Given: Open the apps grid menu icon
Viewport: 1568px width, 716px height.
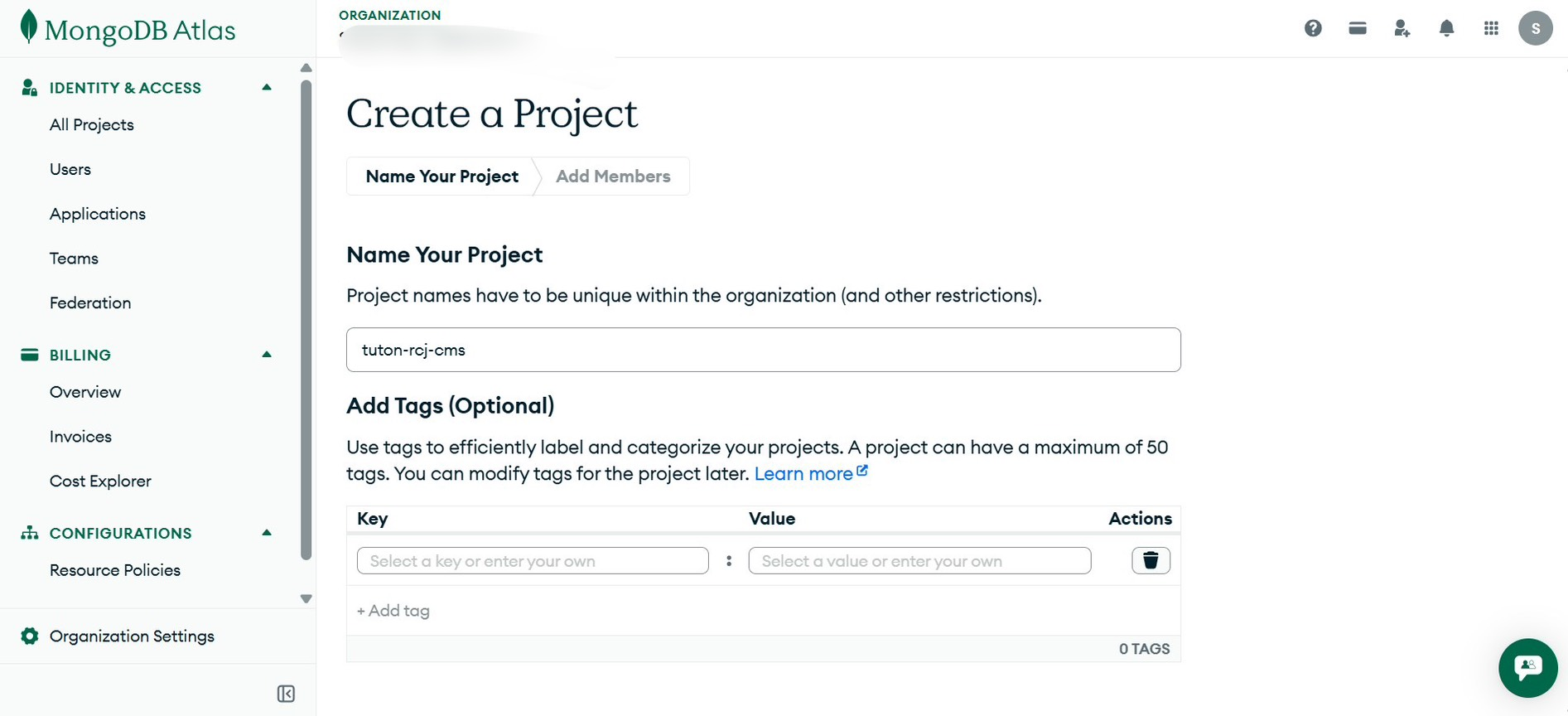Looking at the screenshot, I should pyautogui.click(x=1491, y=28).
